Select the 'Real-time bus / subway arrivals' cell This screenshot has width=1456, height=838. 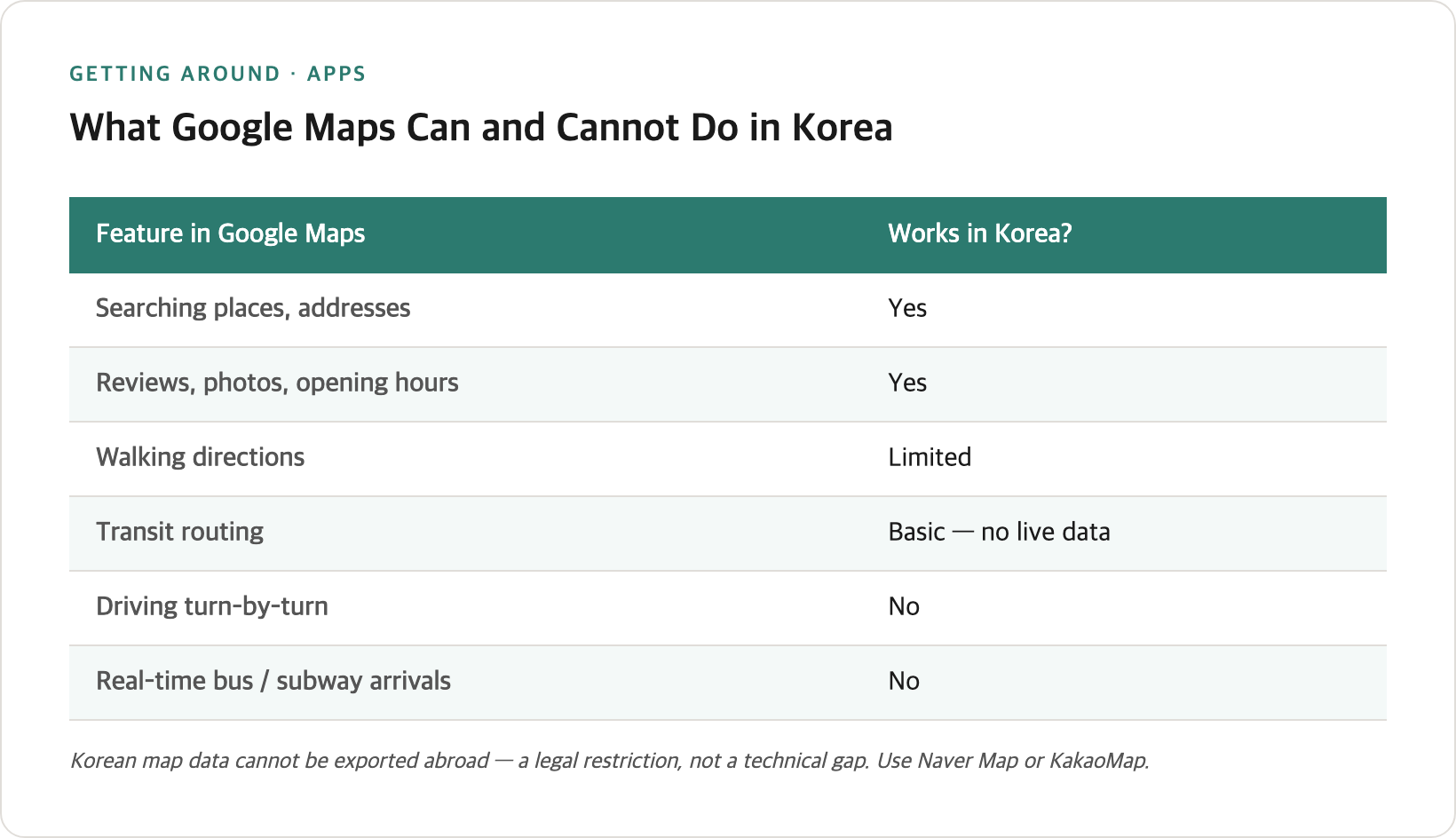tap(273, 681)
